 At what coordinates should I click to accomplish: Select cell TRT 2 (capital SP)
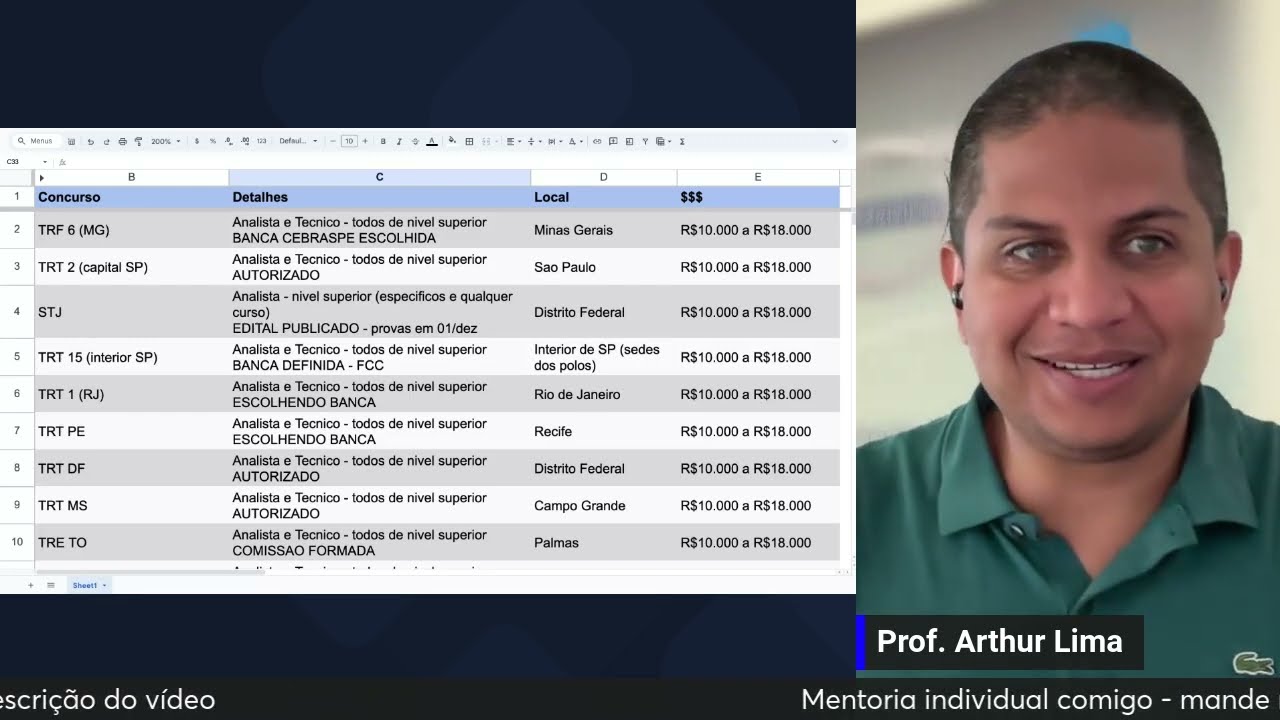[131, 267]
